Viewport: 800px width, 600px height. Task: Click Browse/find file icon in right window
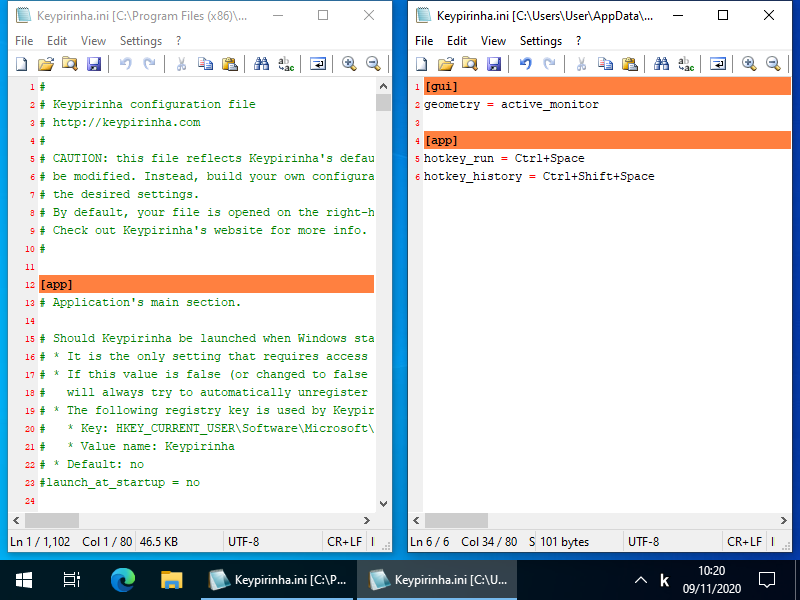tap(470, 64)
